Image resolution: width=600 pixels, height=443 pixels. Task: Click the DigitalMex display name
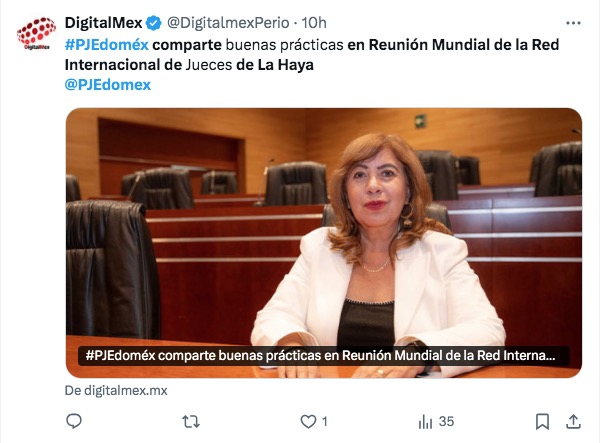click(x=103, y=23)
